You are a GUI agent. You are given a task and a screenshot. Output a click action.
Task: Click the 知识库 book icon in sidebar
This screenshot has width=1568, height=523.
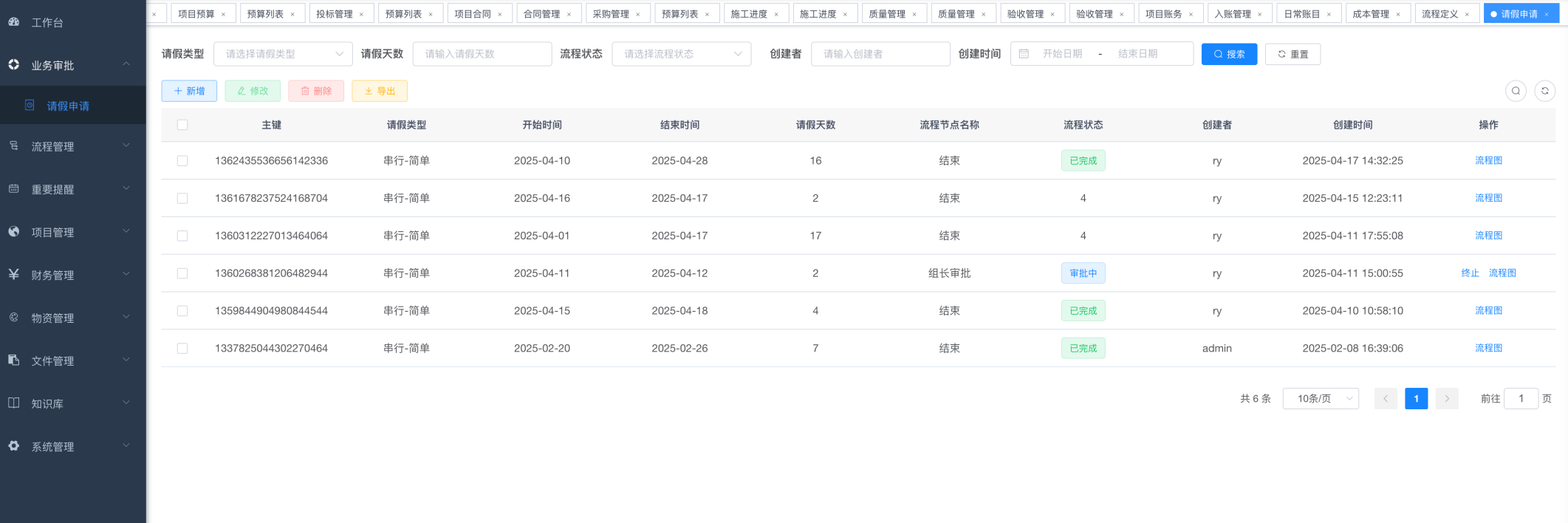[x=14, y=403]
